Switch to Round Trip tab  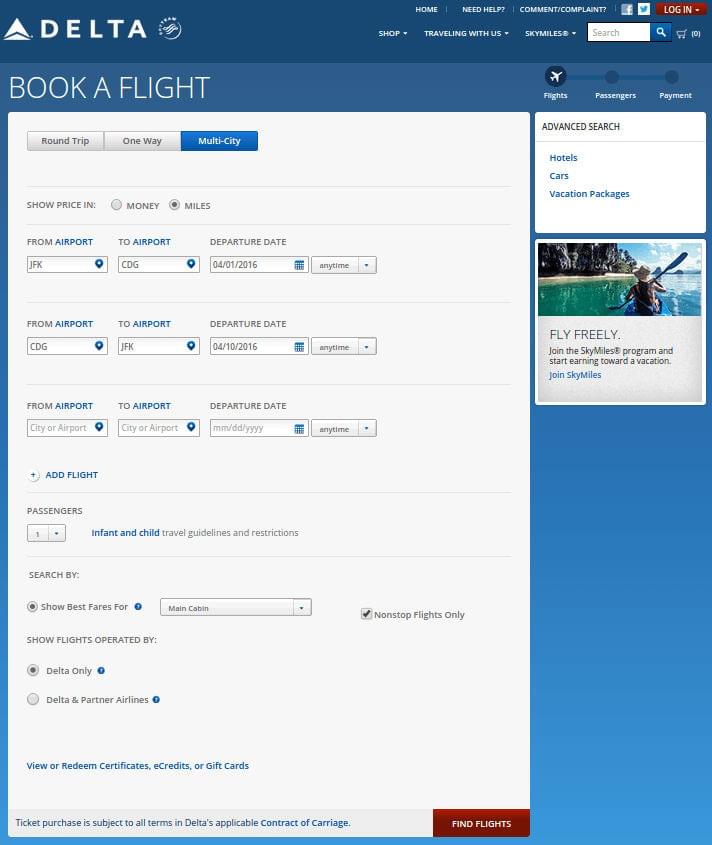(x=65, y=141)
